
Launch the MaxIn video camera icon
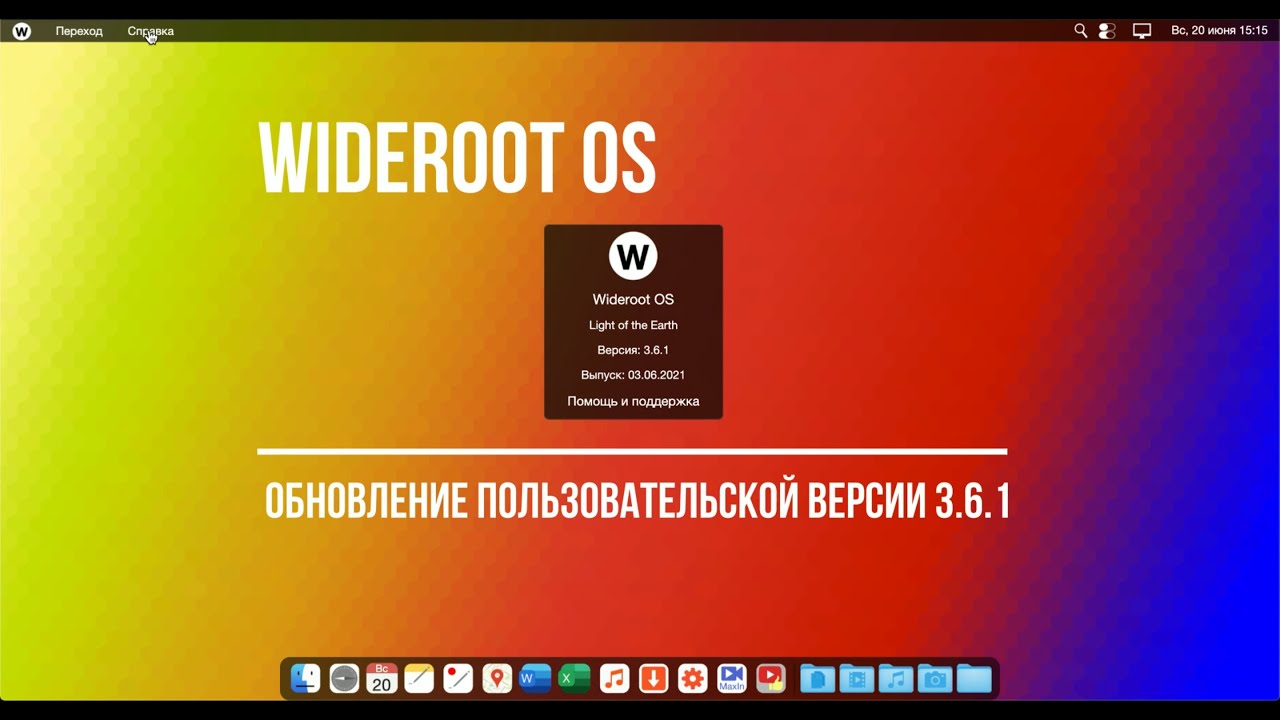click(x=732, y=679)
